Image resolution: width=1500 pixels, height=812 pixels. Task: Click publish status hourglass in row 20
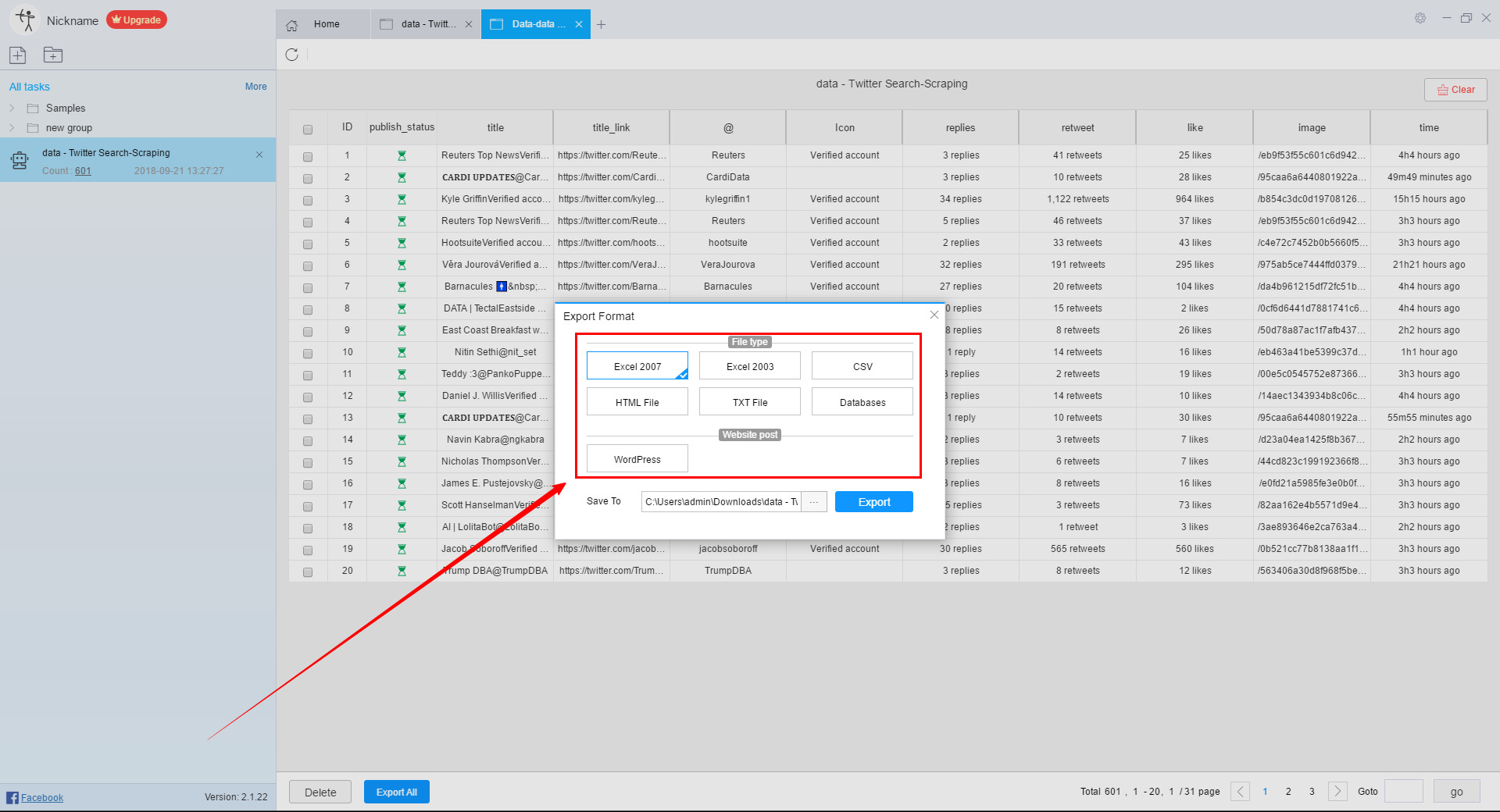pyautogui.click(x=402, y=571)
